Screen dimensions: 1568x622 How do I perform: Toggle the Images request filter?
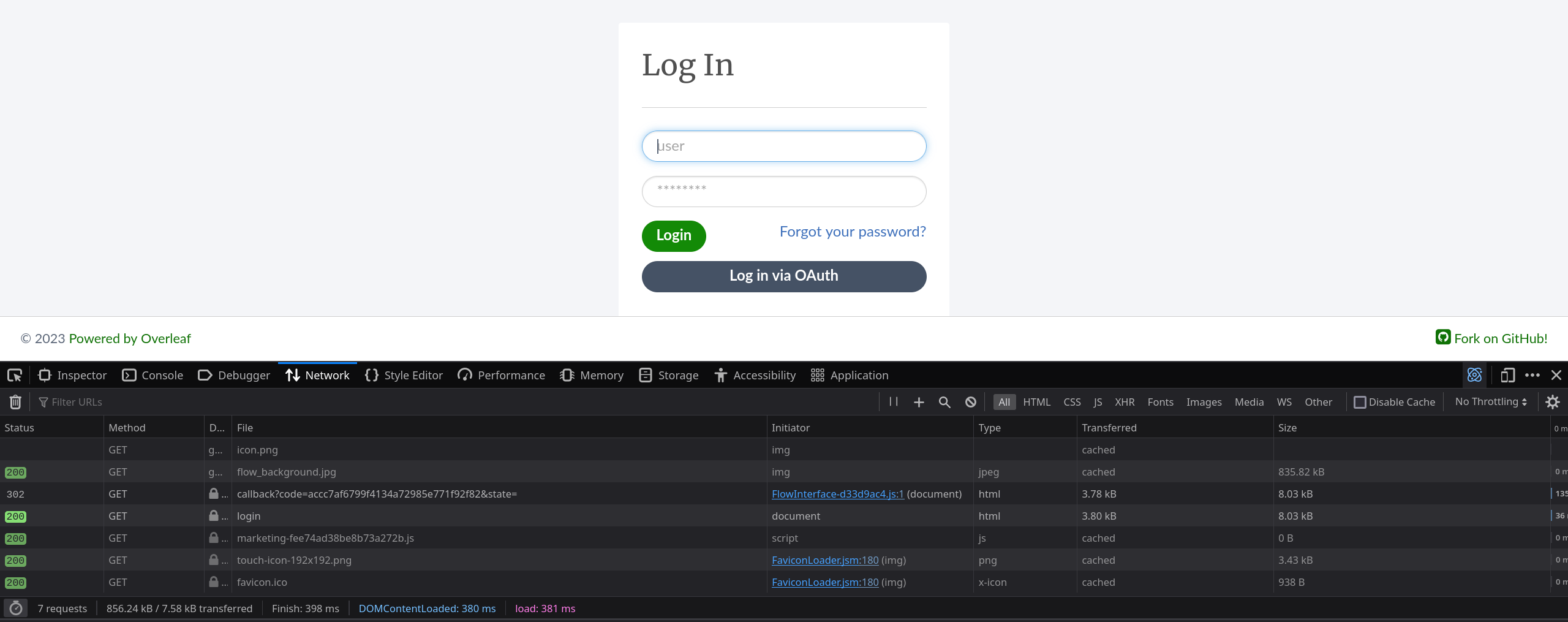coord(1203,401)
